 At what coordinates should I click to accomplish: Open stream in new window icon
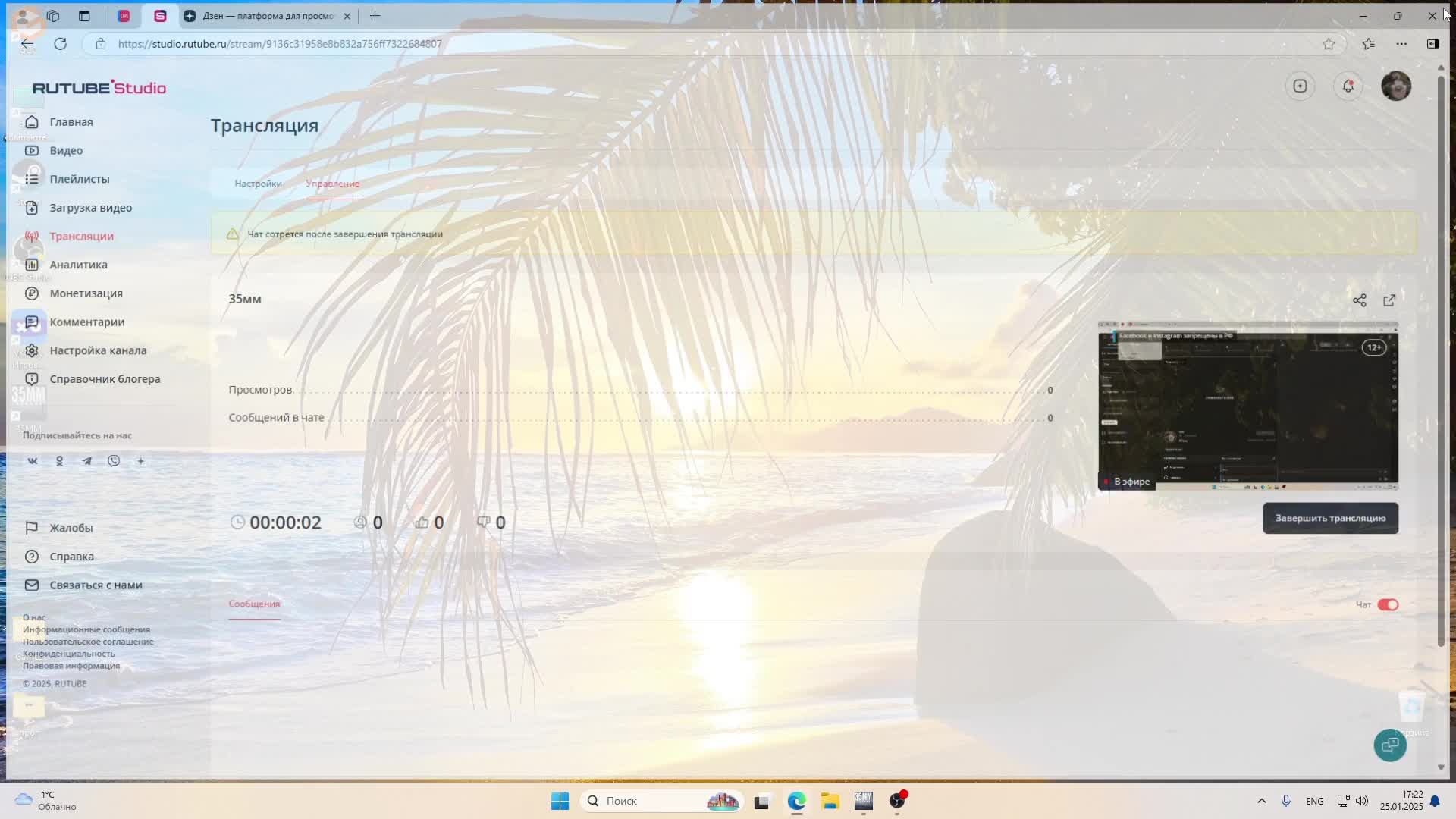(x=1389, y=300)
